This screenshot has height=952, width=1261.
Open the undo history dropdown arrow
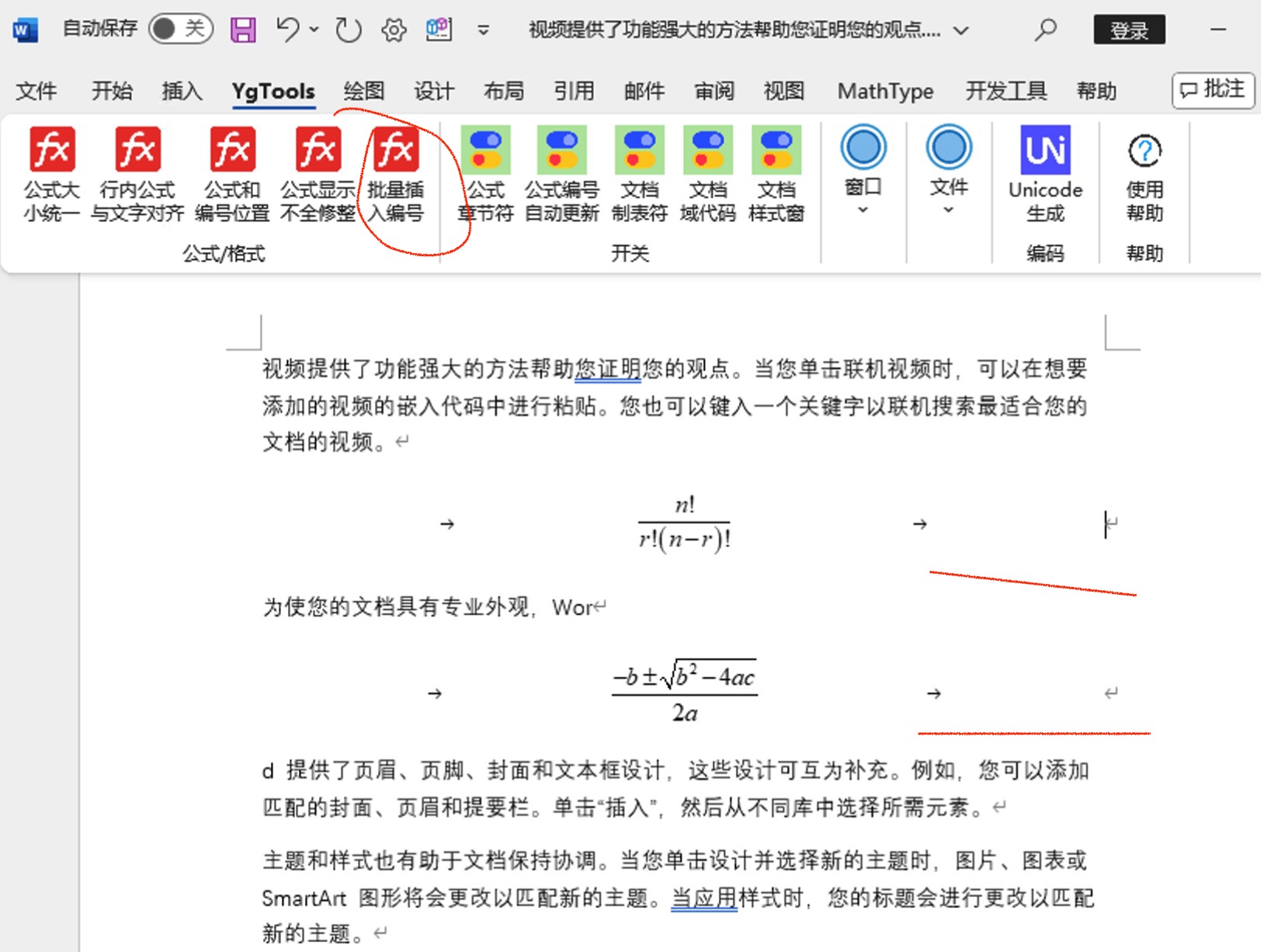point(314,30)
